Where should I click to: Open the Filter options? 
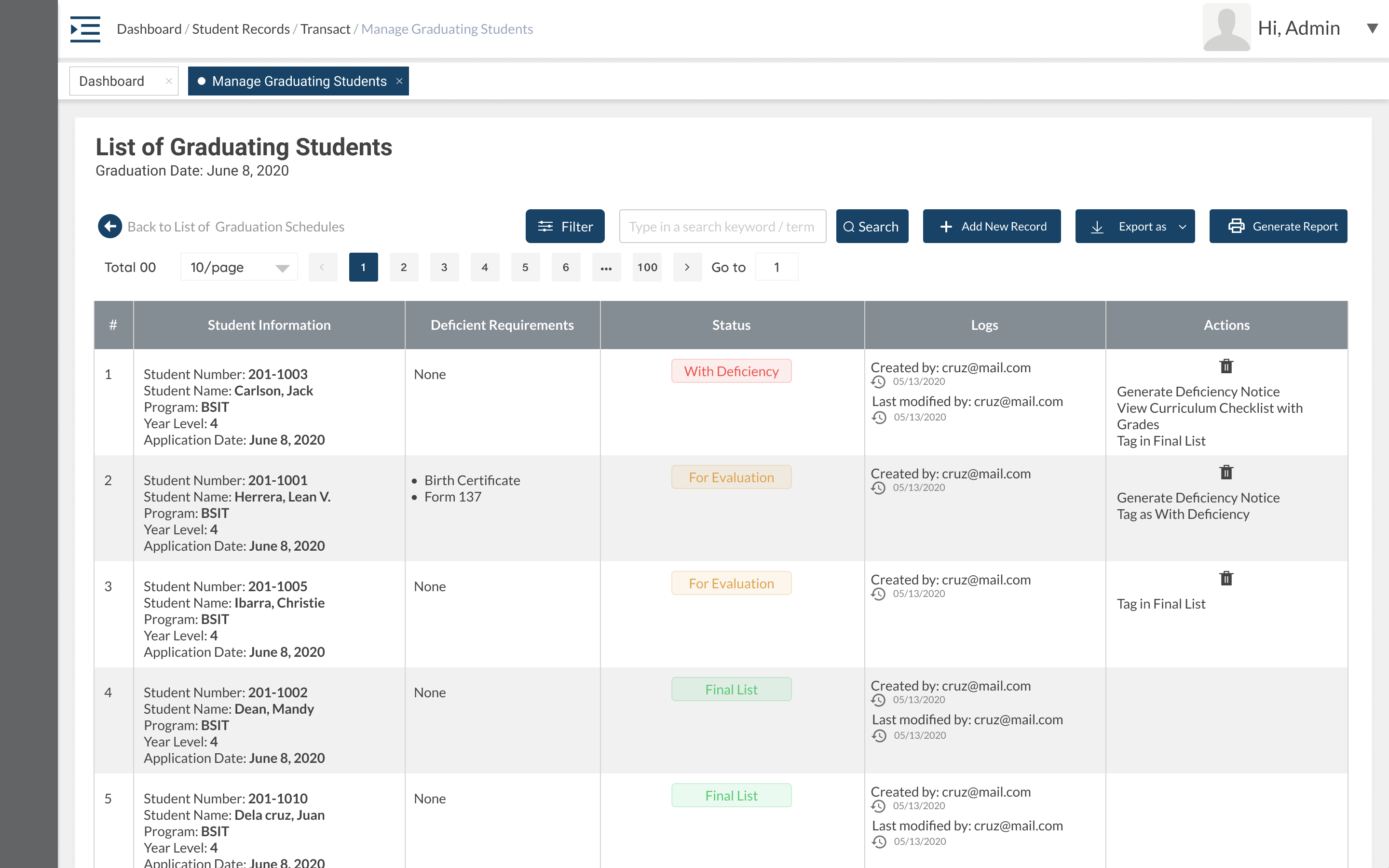pos(565,226)
